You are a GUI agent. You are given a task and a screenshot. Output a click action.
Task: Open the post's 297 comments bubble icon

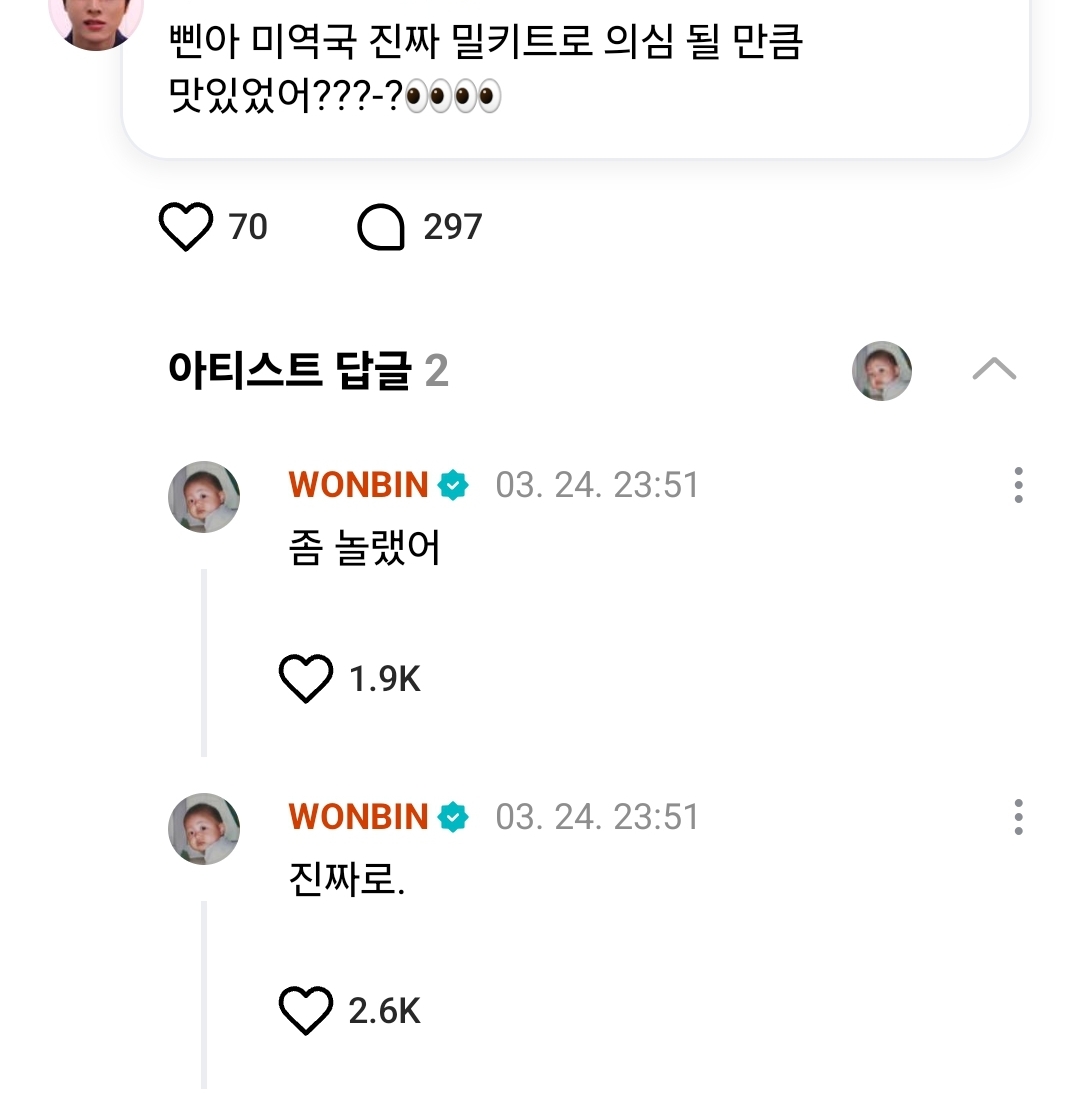point(381,228)
